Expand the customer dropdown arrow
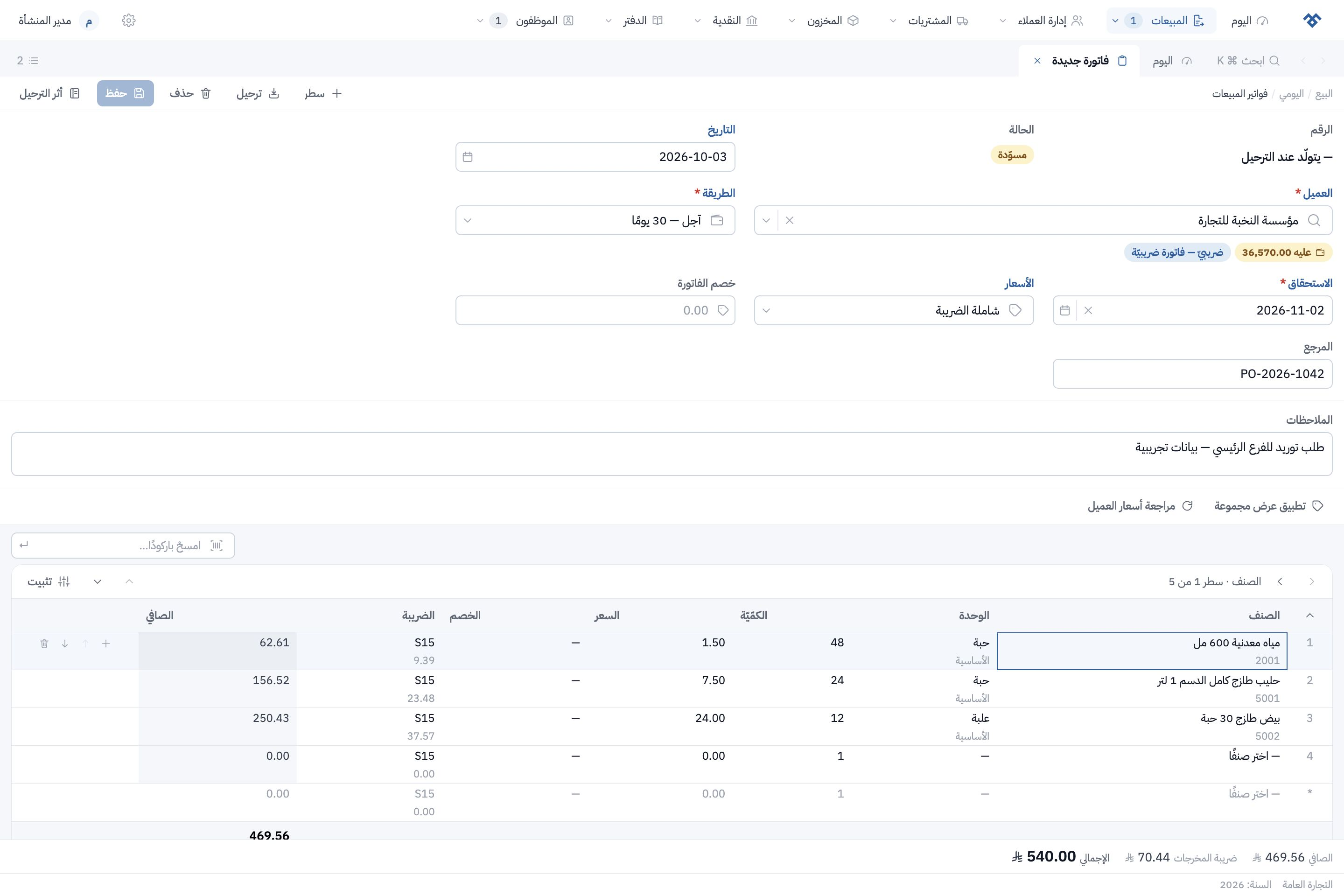The width and height of the screenshot is (1344, 896). click(x=766, y=220)
